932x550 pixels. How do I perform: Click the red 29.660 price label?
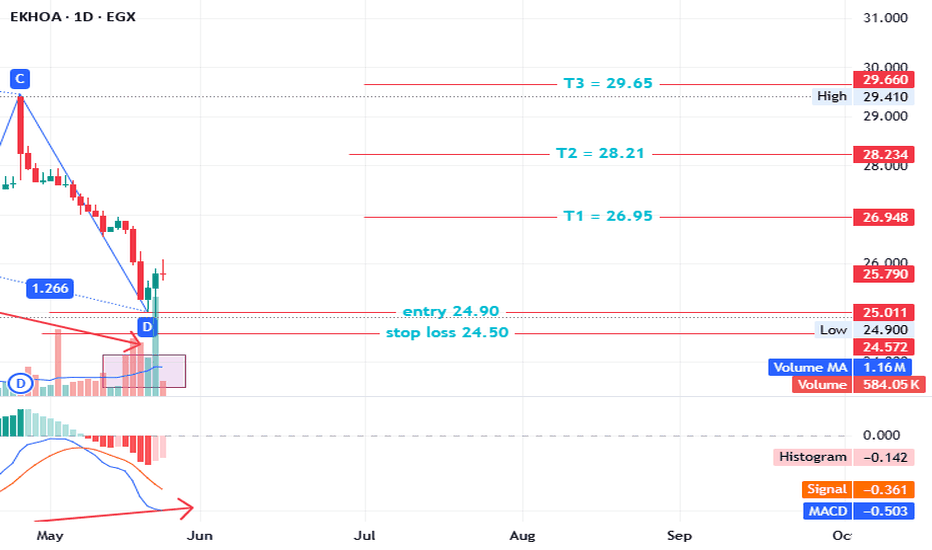coord(883,80)
